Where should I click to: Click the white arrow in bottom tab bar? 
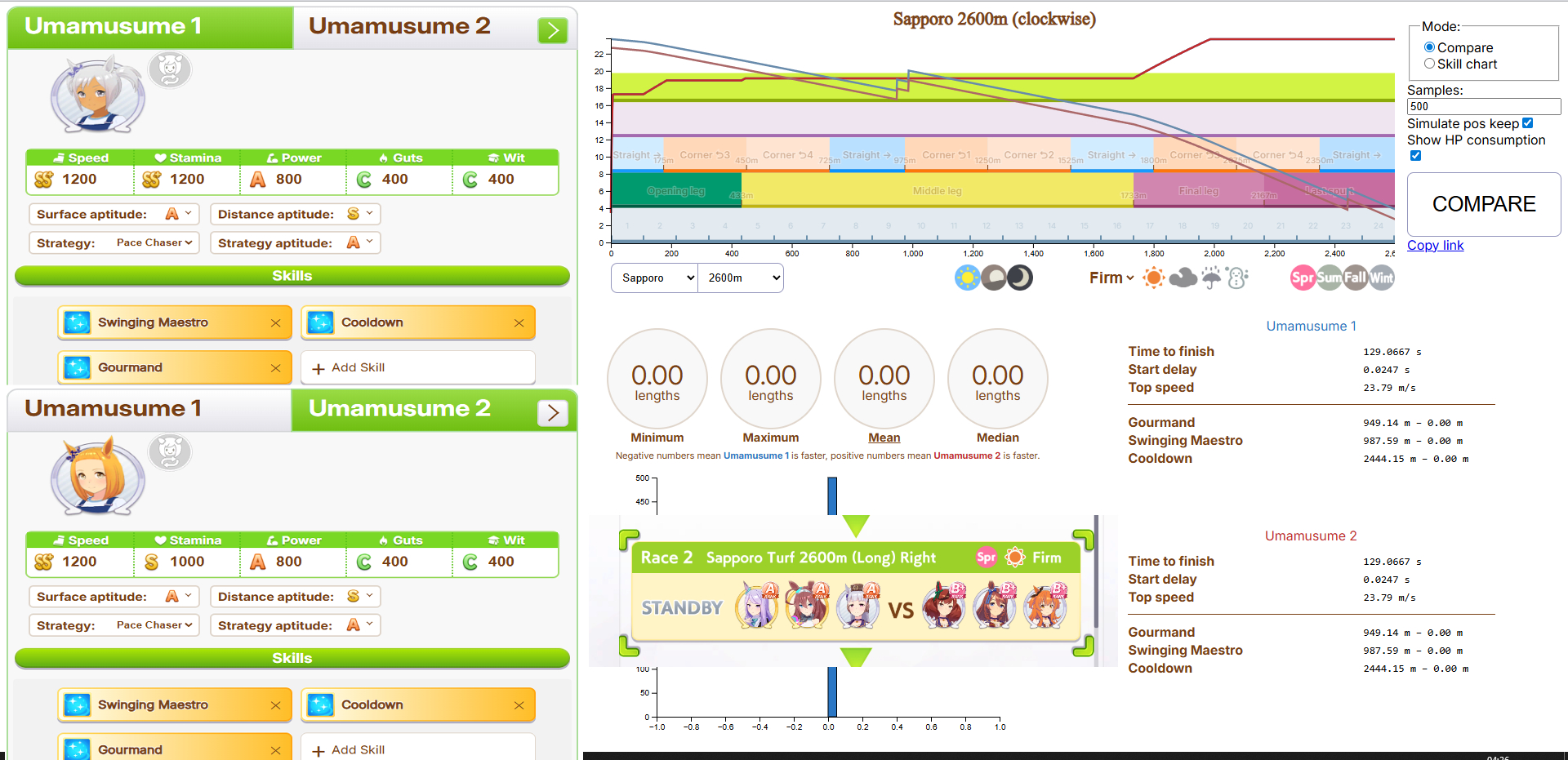tap(553, 412)
